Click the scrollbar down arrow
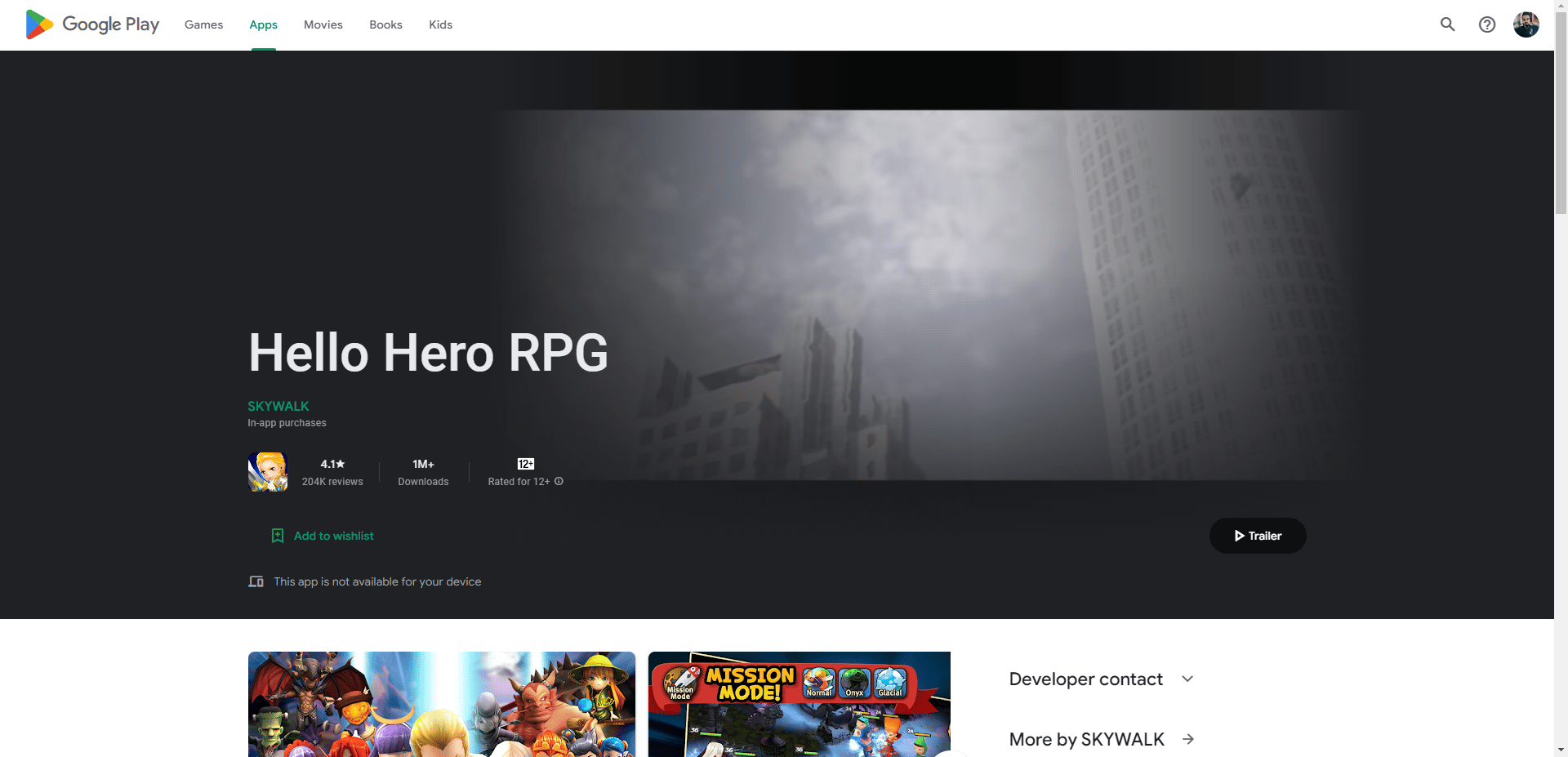Viewport: 1568px width, 757px height. 1561,750
